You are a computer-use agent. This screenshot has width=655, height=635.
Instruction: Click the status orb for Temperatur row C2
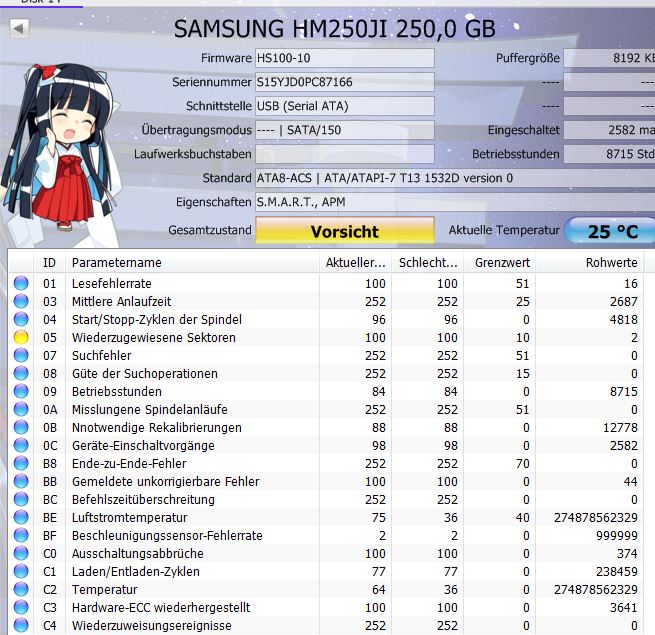pyautogui.click(x=21, y=589)
